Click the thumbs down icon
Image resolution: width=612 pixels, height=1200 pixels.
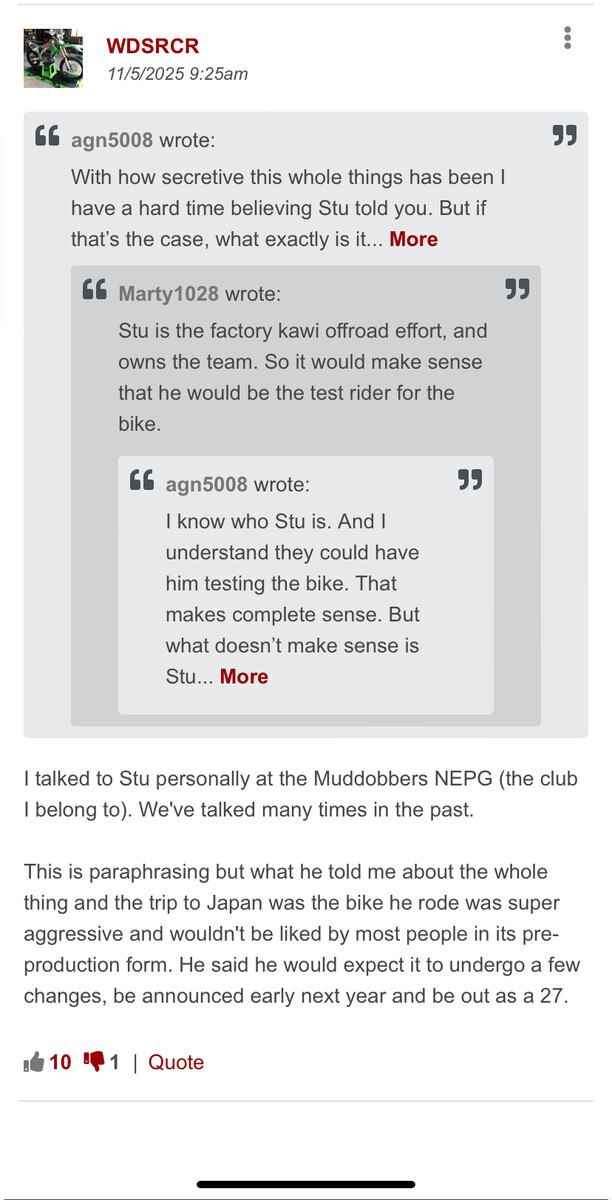coord(94,1062)
